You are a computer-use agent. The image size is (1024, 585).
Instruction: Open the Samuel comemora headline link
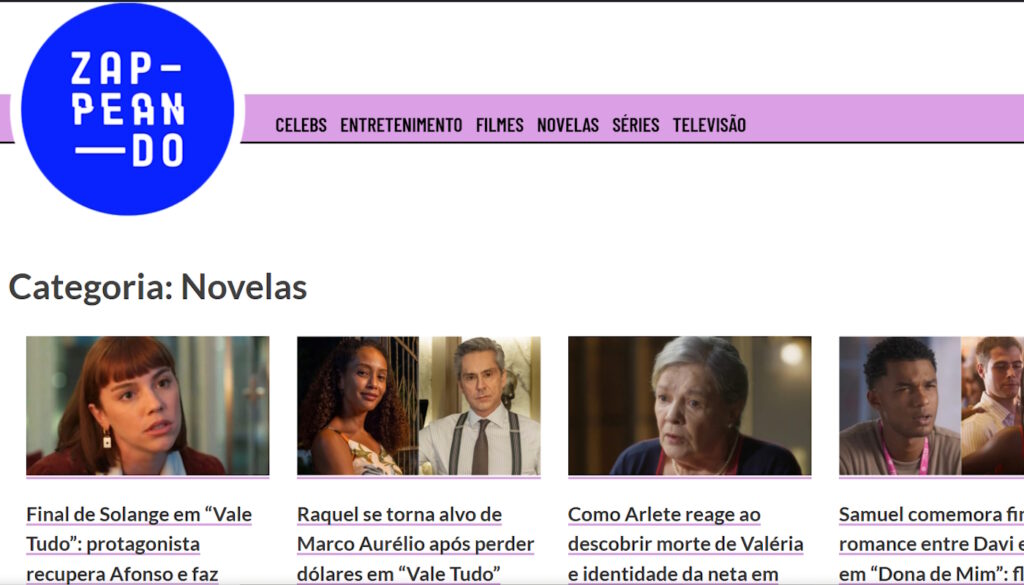click(931, 545)
